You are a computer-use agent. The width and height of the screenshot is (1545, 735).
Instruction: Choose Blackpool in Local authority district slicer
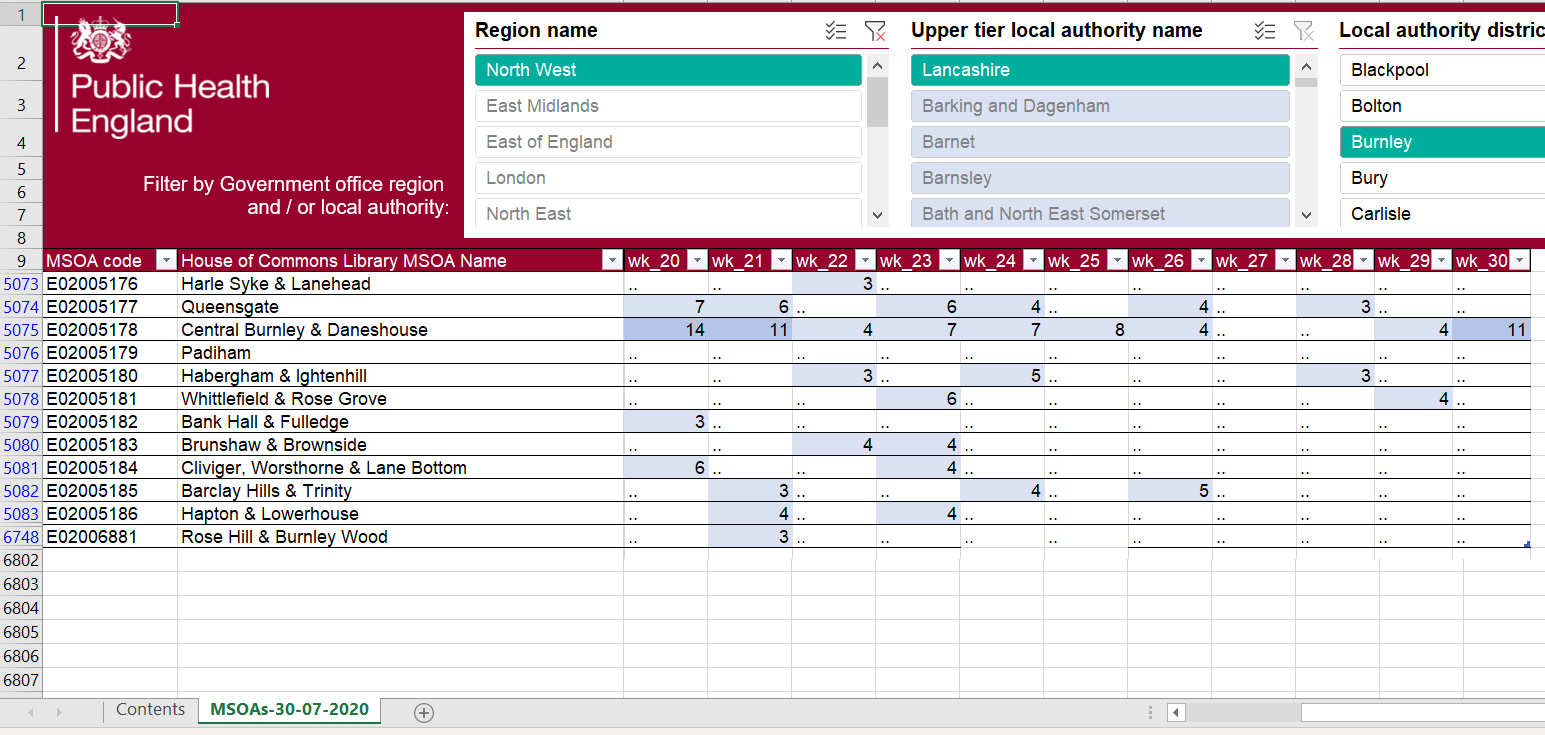(x=1440, y=70)
